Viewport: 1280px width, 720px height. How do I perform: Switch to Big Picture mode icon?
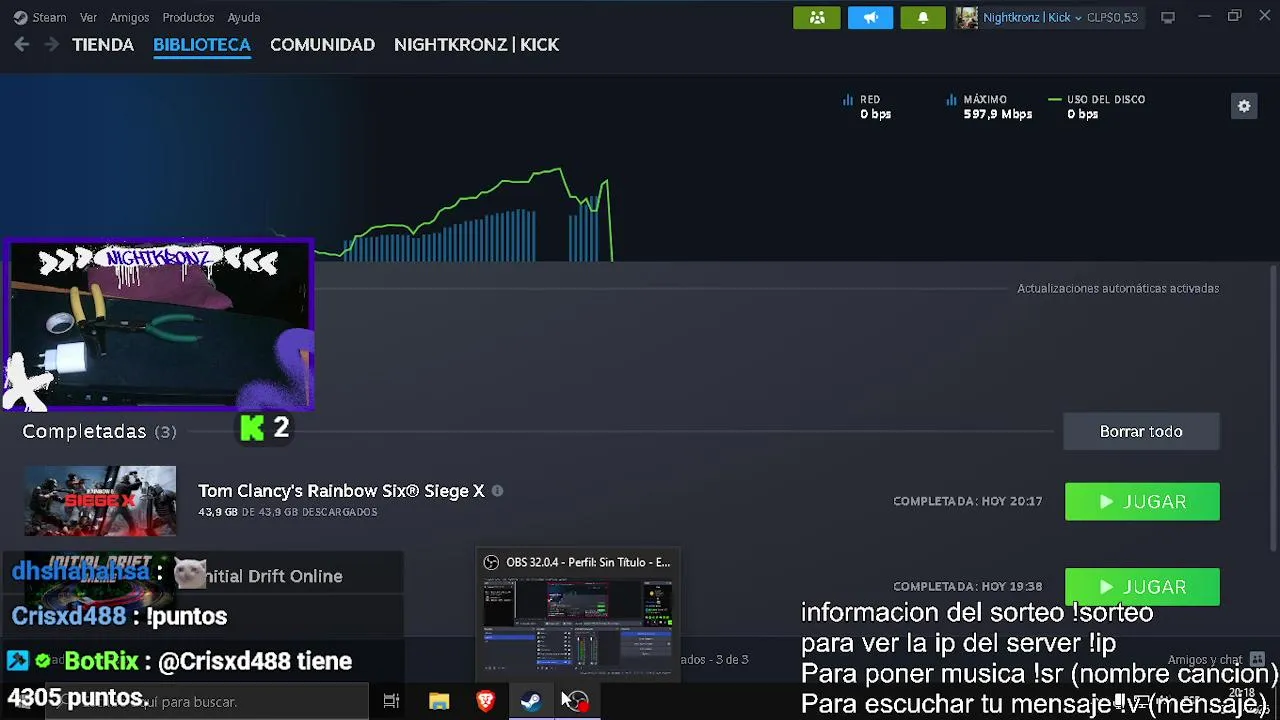1167,17
